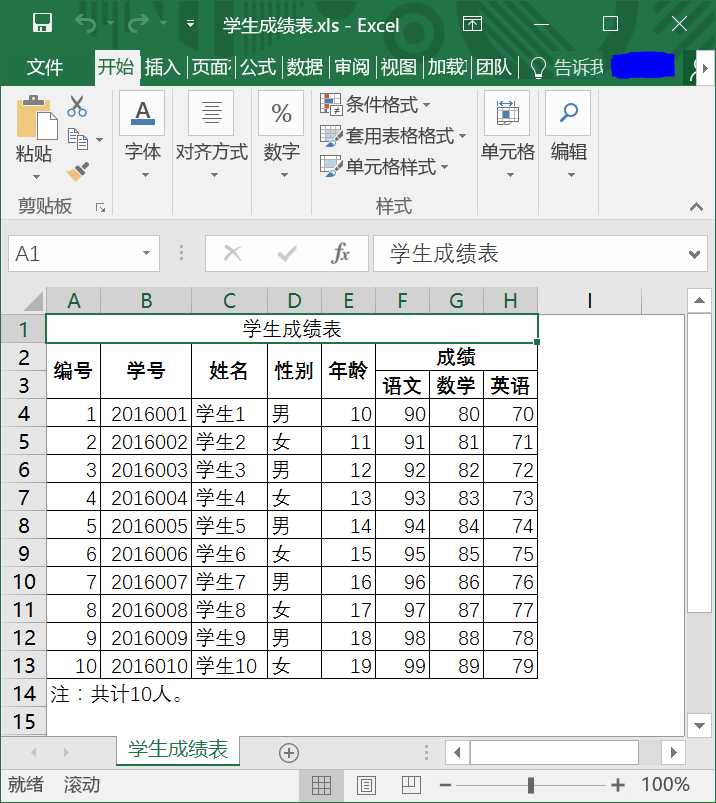This screenshot has height=803, width=716.
Task: Select the 学生成绩表 sheet tab
Action: 178,750
